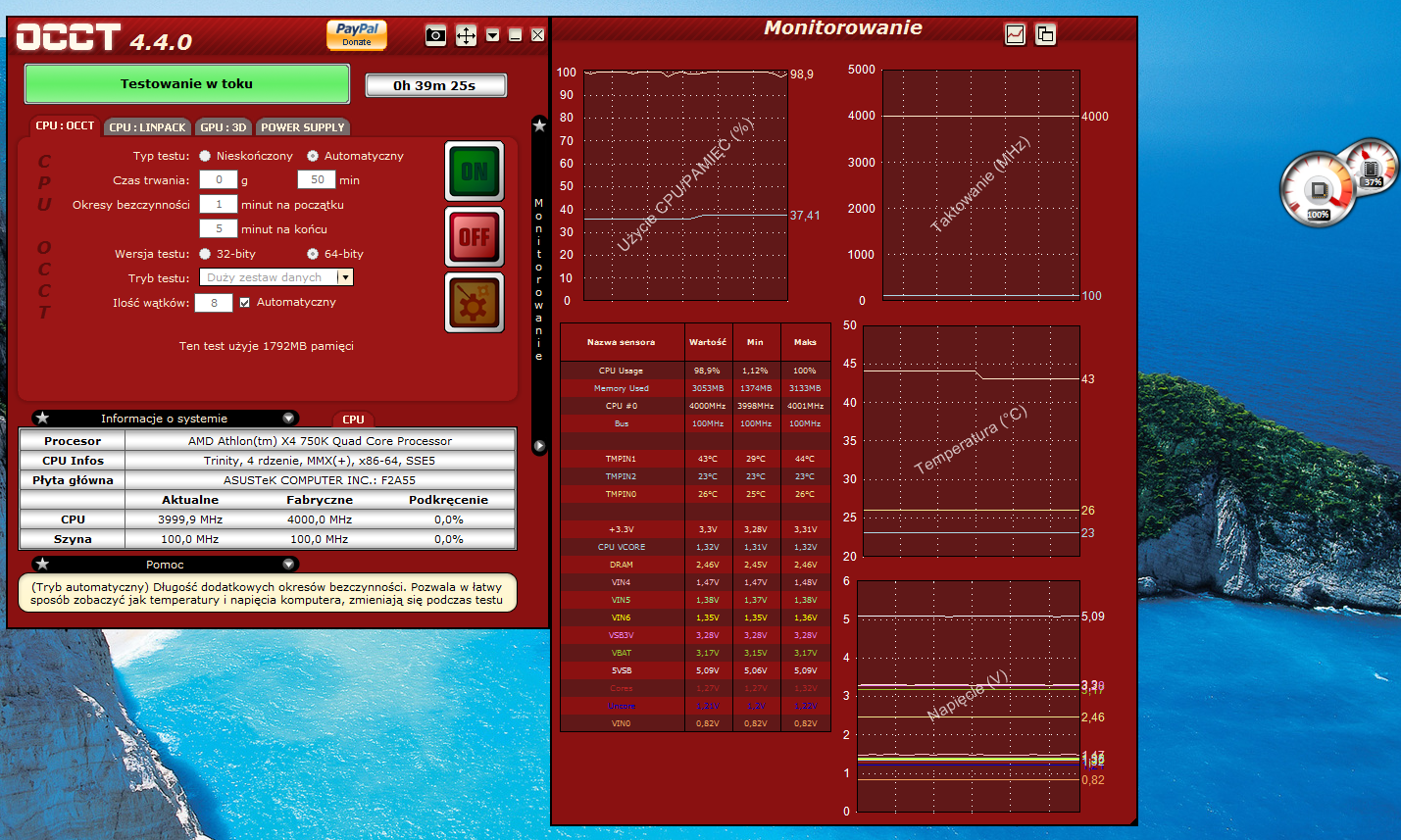Open the POWER SUPPLY tab
Image resolution: width=1401 pixels, height=840 pixels.
tap(303, 127)
